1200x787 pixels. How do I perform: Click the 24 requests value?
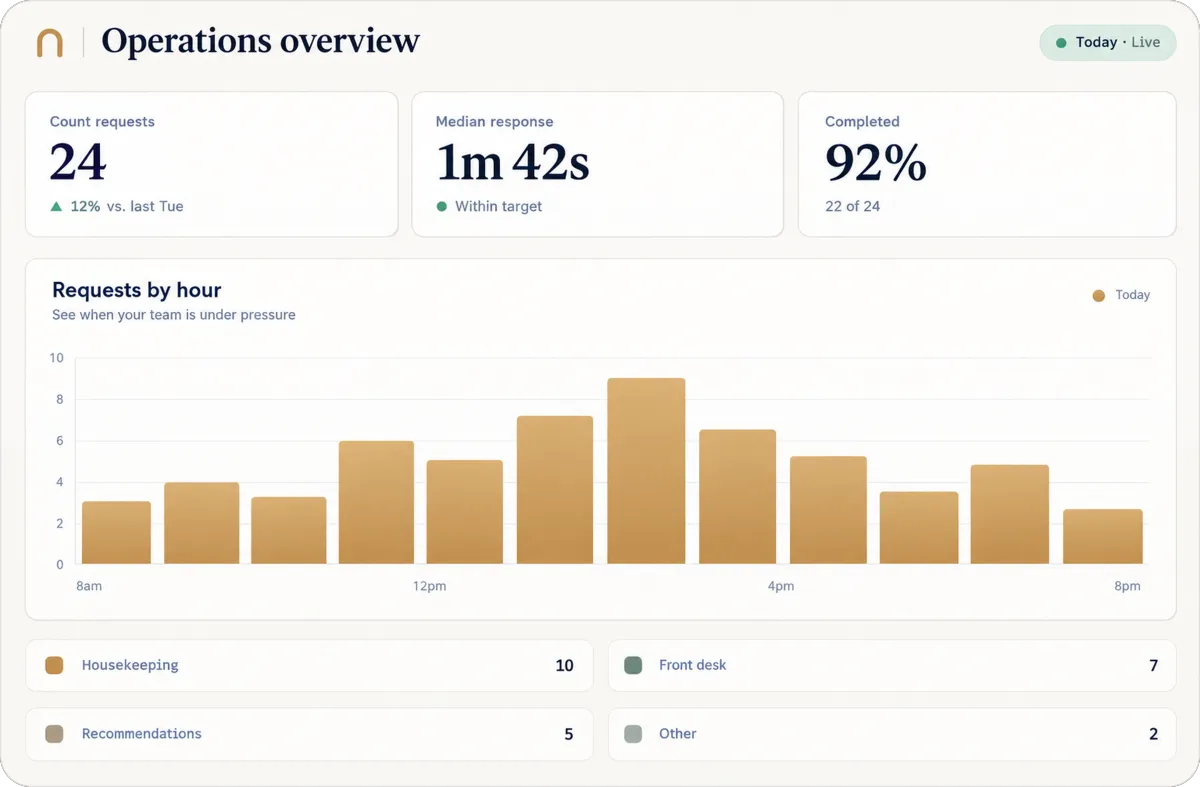point(78,162)
